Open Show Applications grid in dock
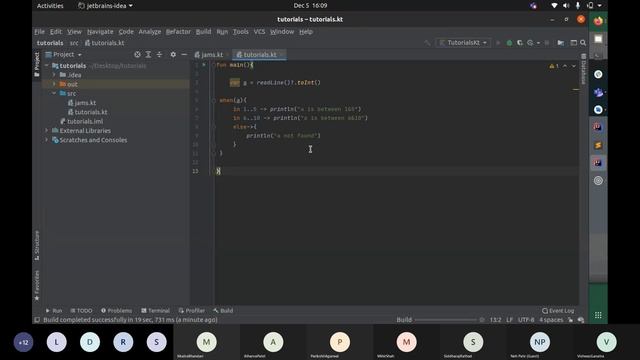This screenshot has height=360, width=640. [x=598, y=315]
